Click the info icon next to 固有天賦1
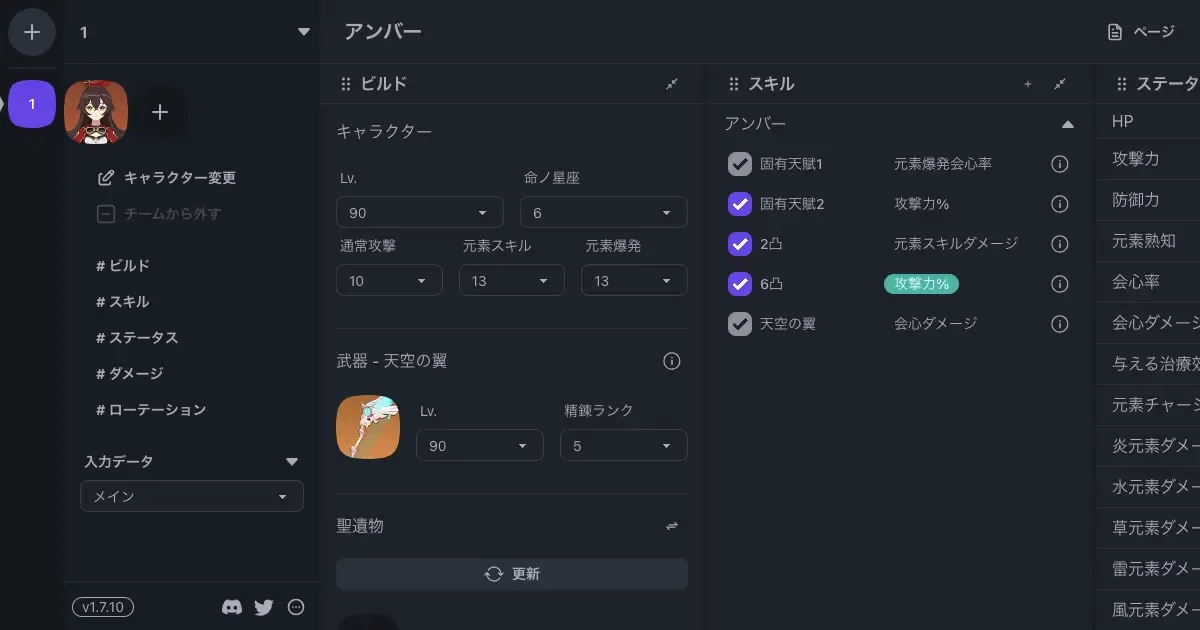Image resolution: width=1200 pixels, height=630 pixels. click(x=1060, y=164)
